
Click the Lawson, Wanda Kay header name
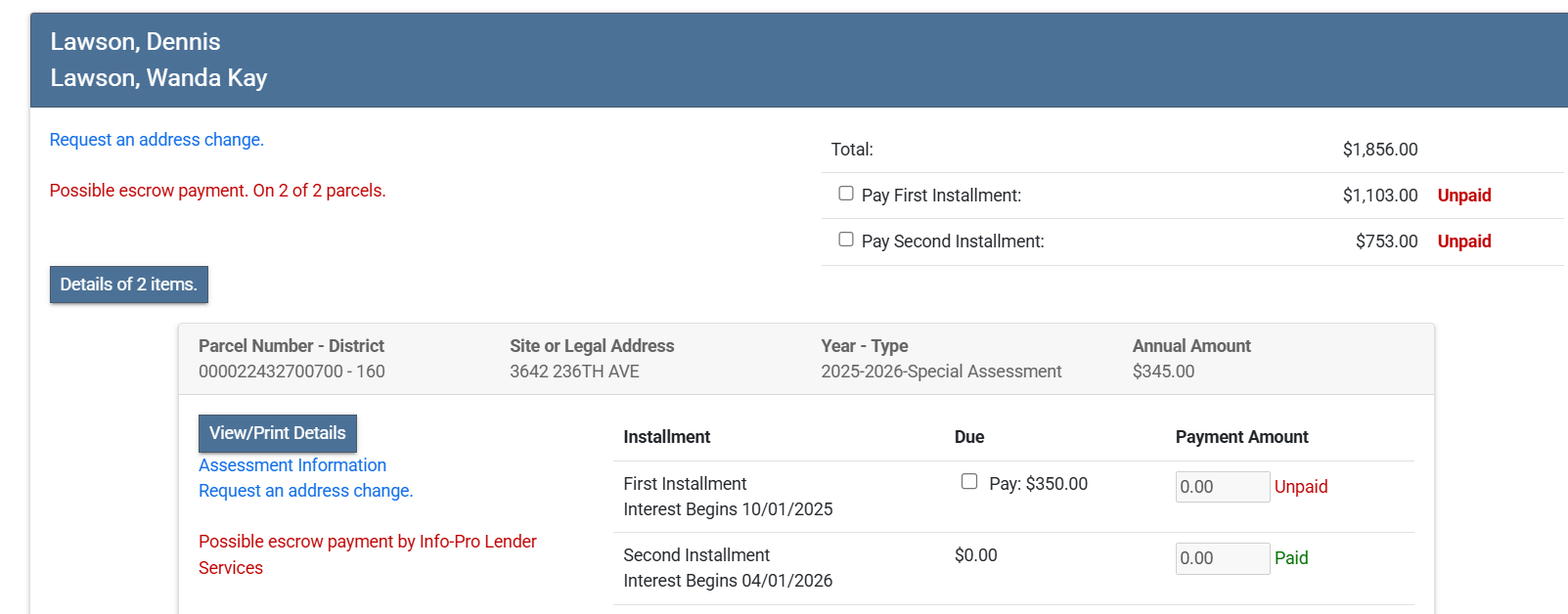pyautogui.click(x=158, y=78)
